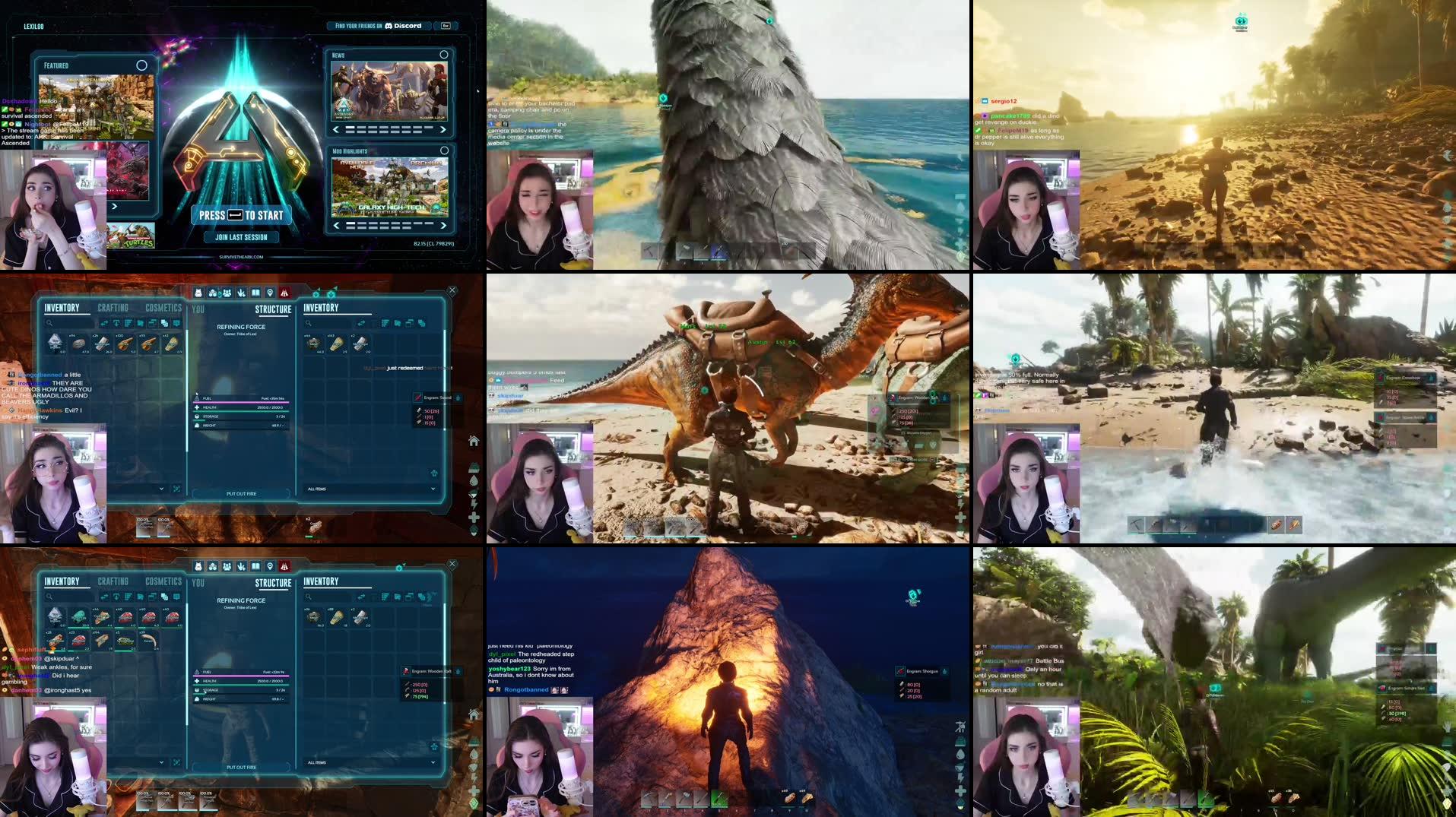Image resolution: width=1456 pixels, height=817 pixels.
Task: Expand the All Items dropdown in middle-left forge screen
Action: (x=433, y=489)
